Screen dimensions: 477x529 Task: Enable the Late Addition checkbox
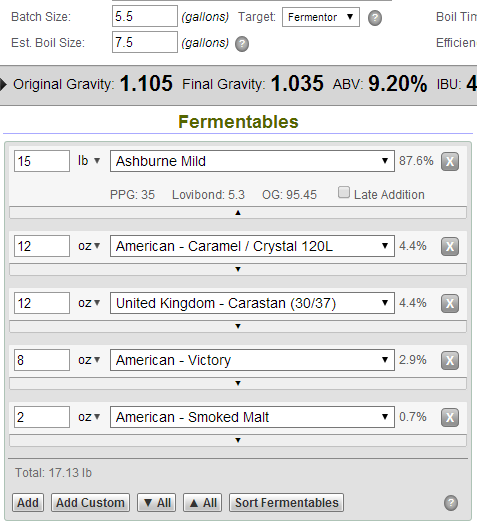[344, 192]
